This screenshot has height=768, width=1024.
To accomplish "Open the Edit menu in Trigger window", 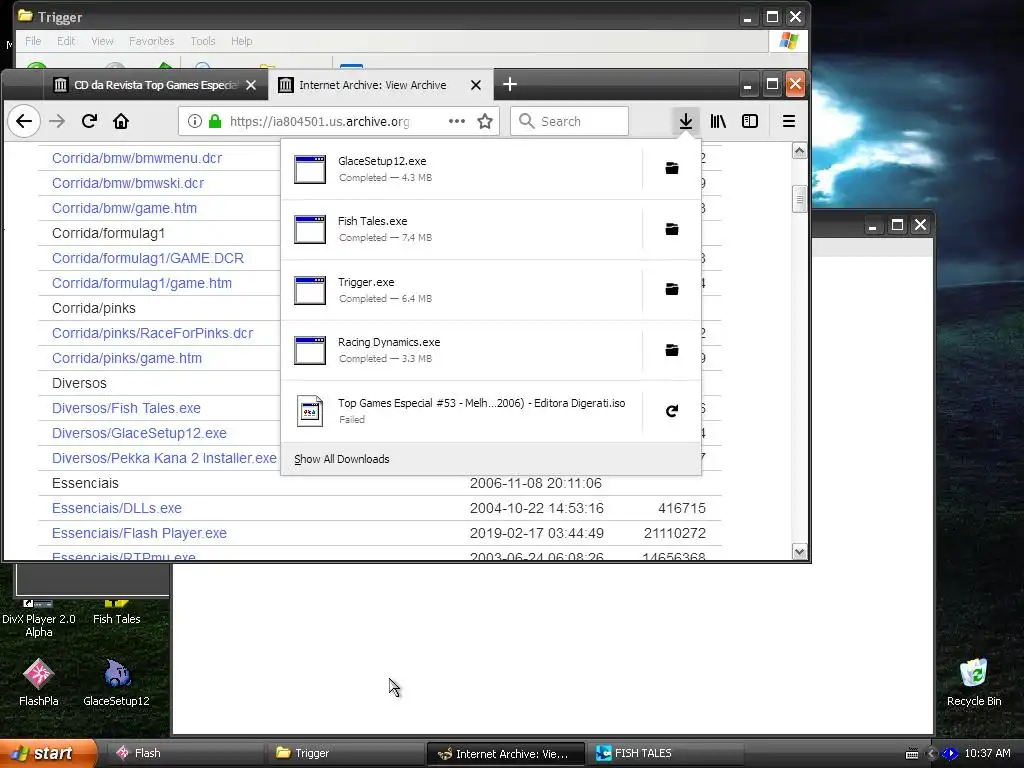I will [66, 41].
